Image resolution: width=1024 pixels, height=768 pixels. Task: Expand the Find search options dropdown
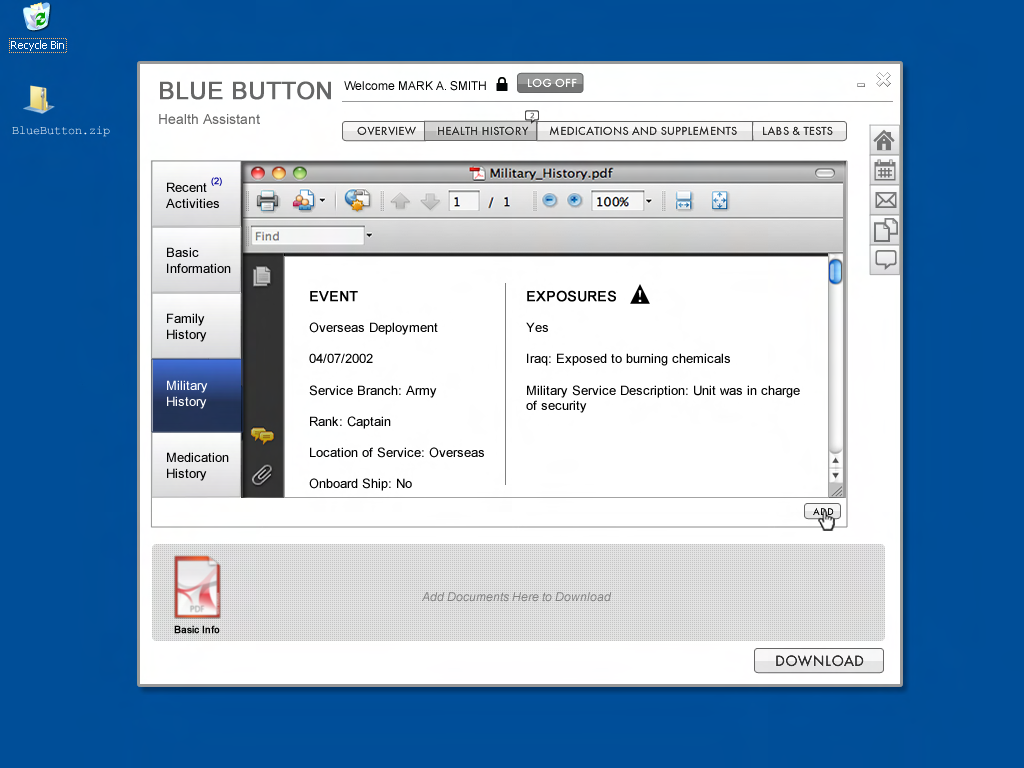coord(369,235)
